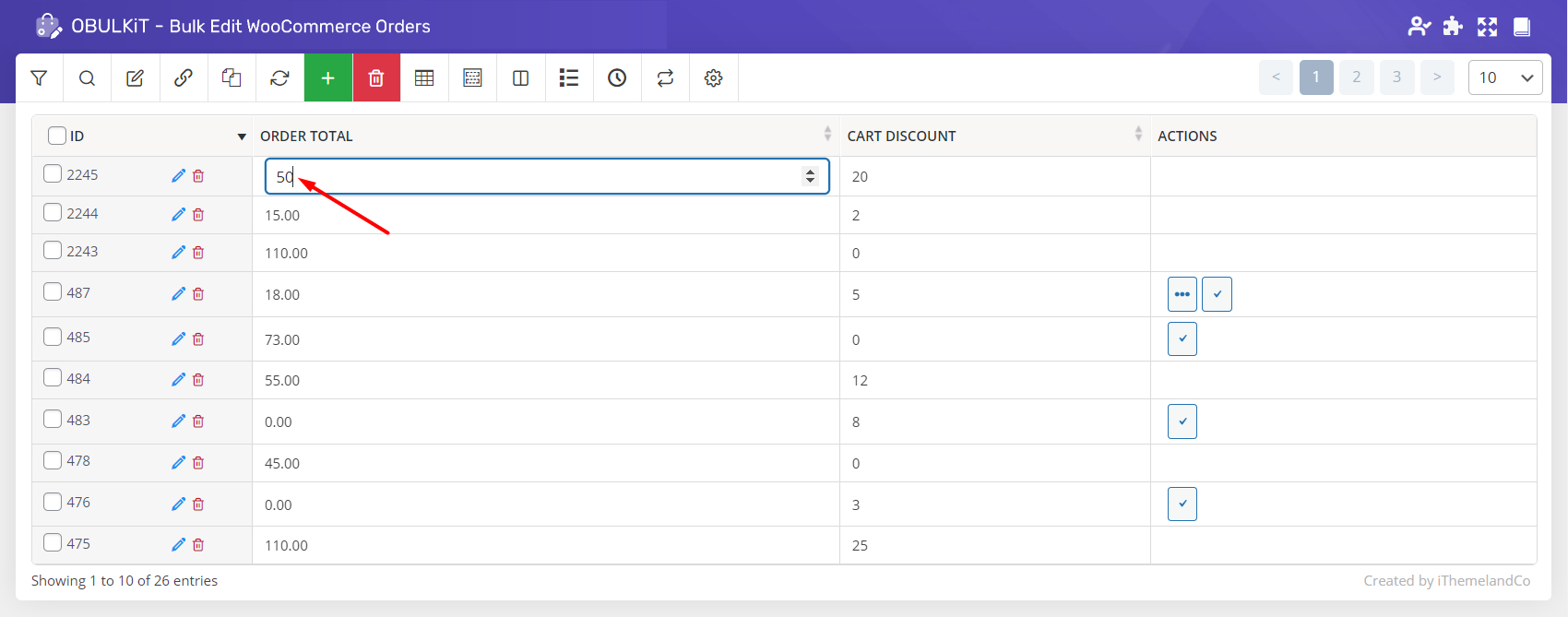Click the checkmark action button for order 483
Screen dimensions: 1568x617
[x=1182, y=421]
